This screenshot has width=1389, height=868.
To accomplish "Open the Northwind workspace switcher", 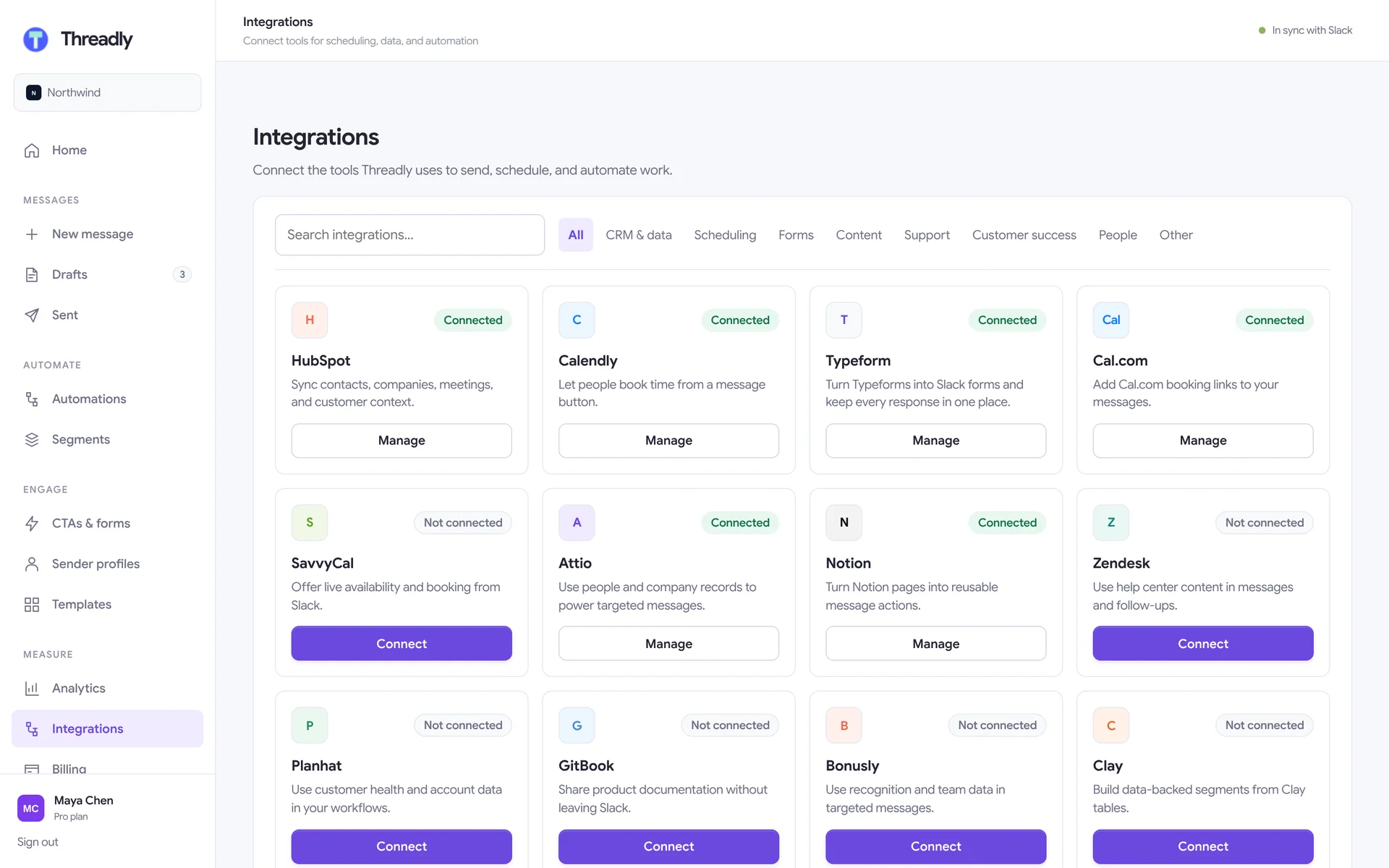I will [108, 93].
